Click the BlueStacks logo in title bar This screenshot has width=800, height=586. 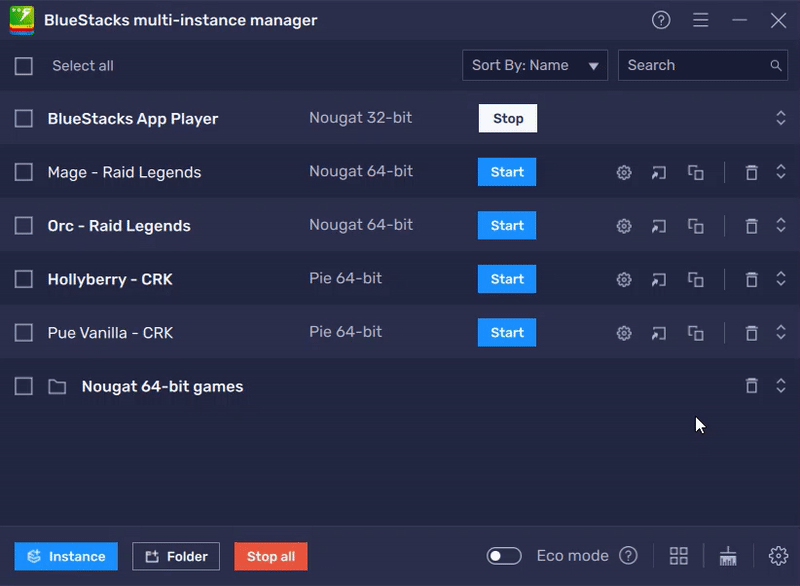coord(22,20)
